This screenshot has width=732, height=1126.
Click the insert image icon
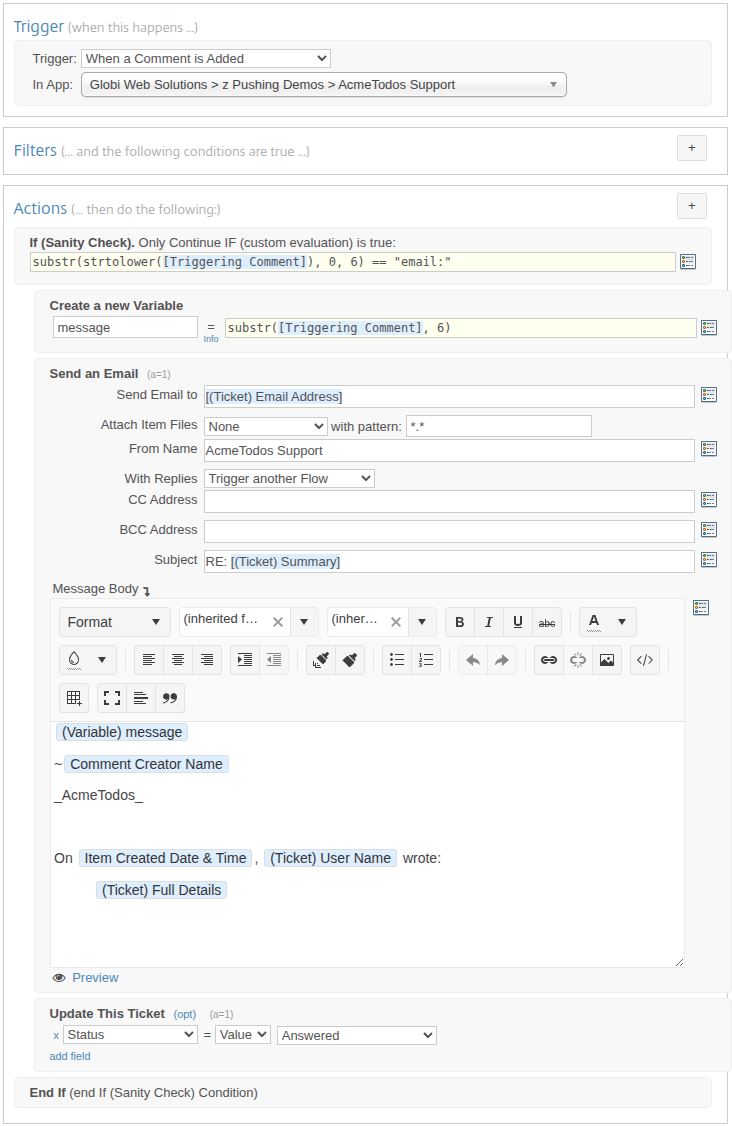(x=606, y=660)
